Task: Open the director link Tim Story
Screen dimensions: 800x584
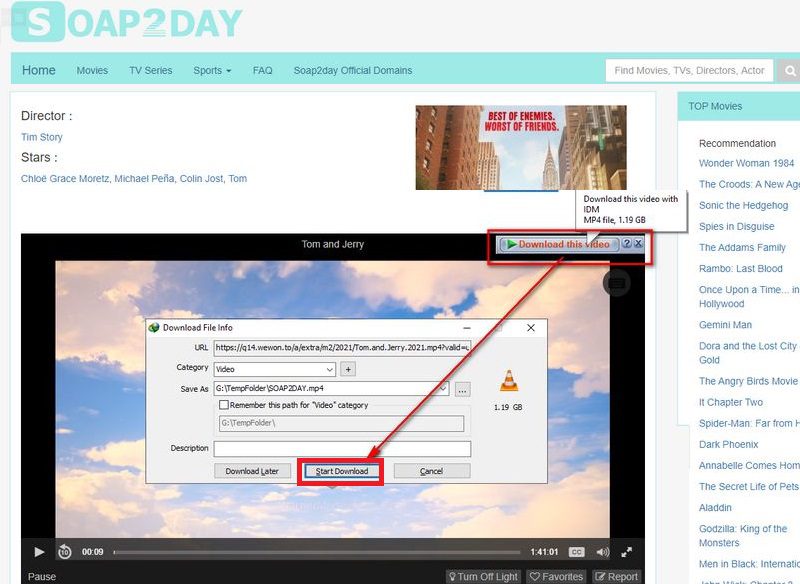Action: point(42,137)
